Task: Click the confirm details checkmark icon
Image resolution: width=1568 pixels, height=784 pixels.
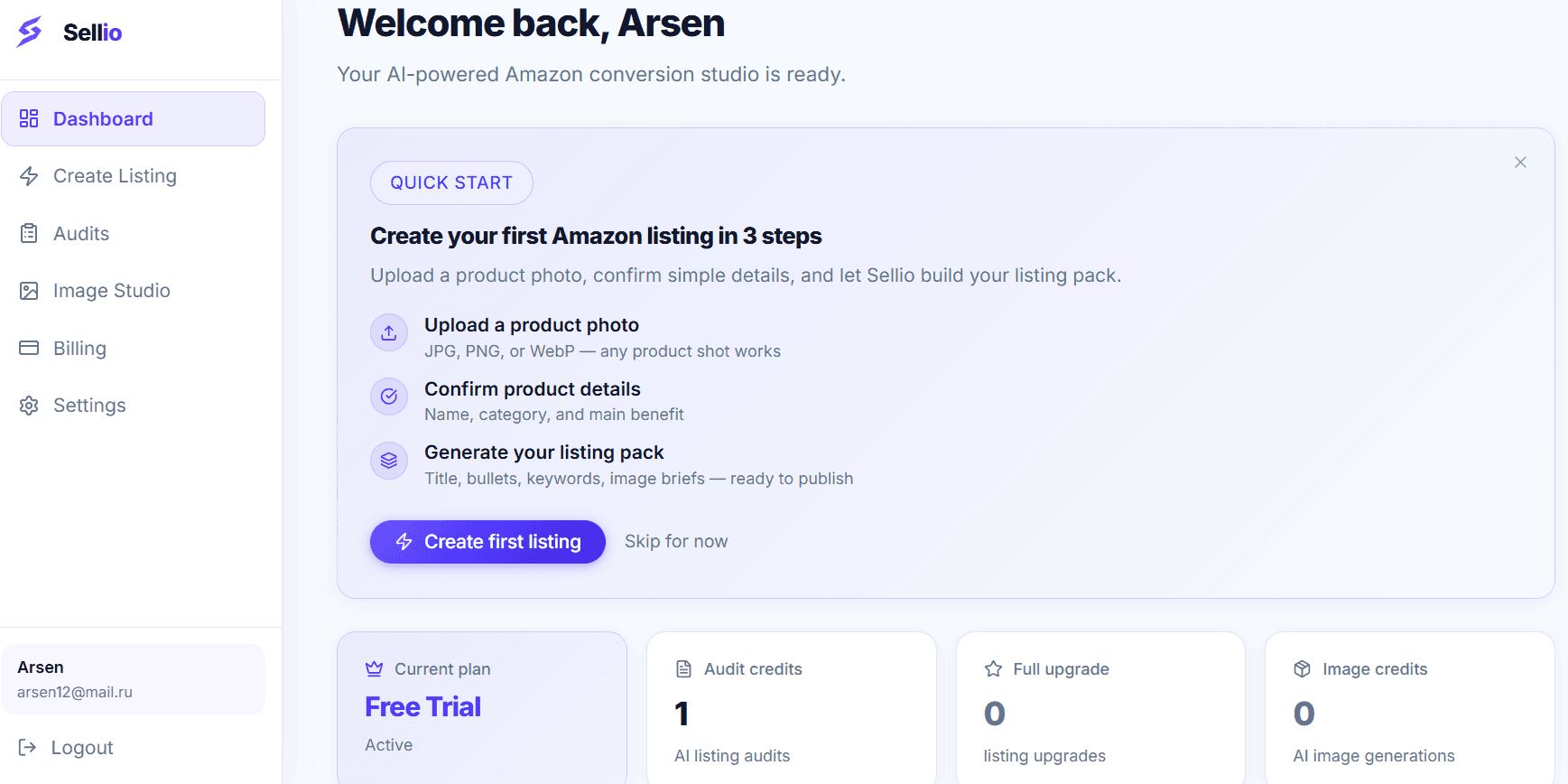Action: coord(389,397)
